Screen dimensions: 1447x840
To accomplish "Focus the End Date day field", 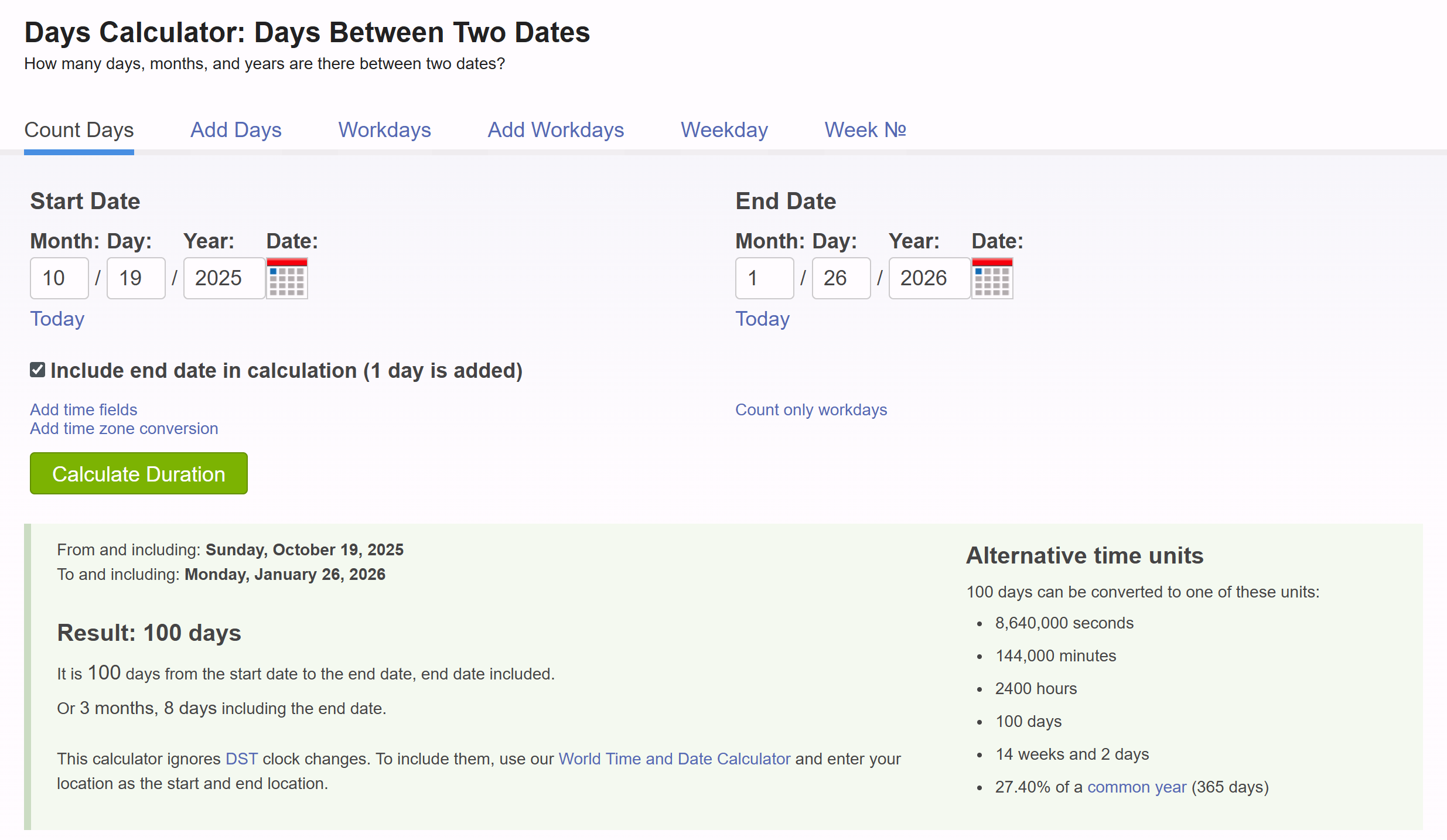I will tap(841, 278).
